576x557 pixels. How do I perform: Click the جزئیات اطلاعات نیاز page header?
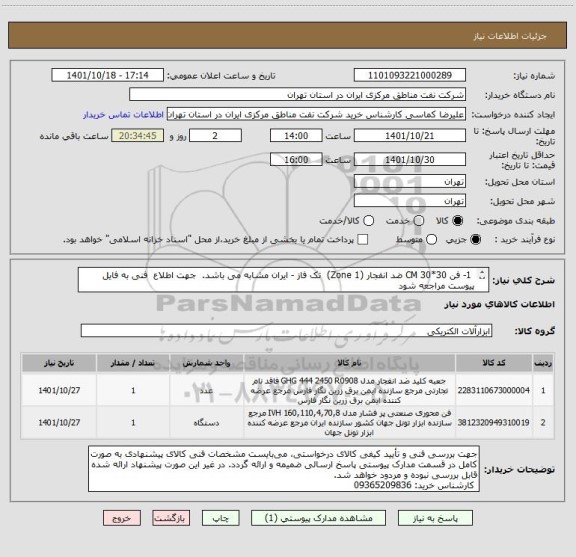[x=510, y=36]
